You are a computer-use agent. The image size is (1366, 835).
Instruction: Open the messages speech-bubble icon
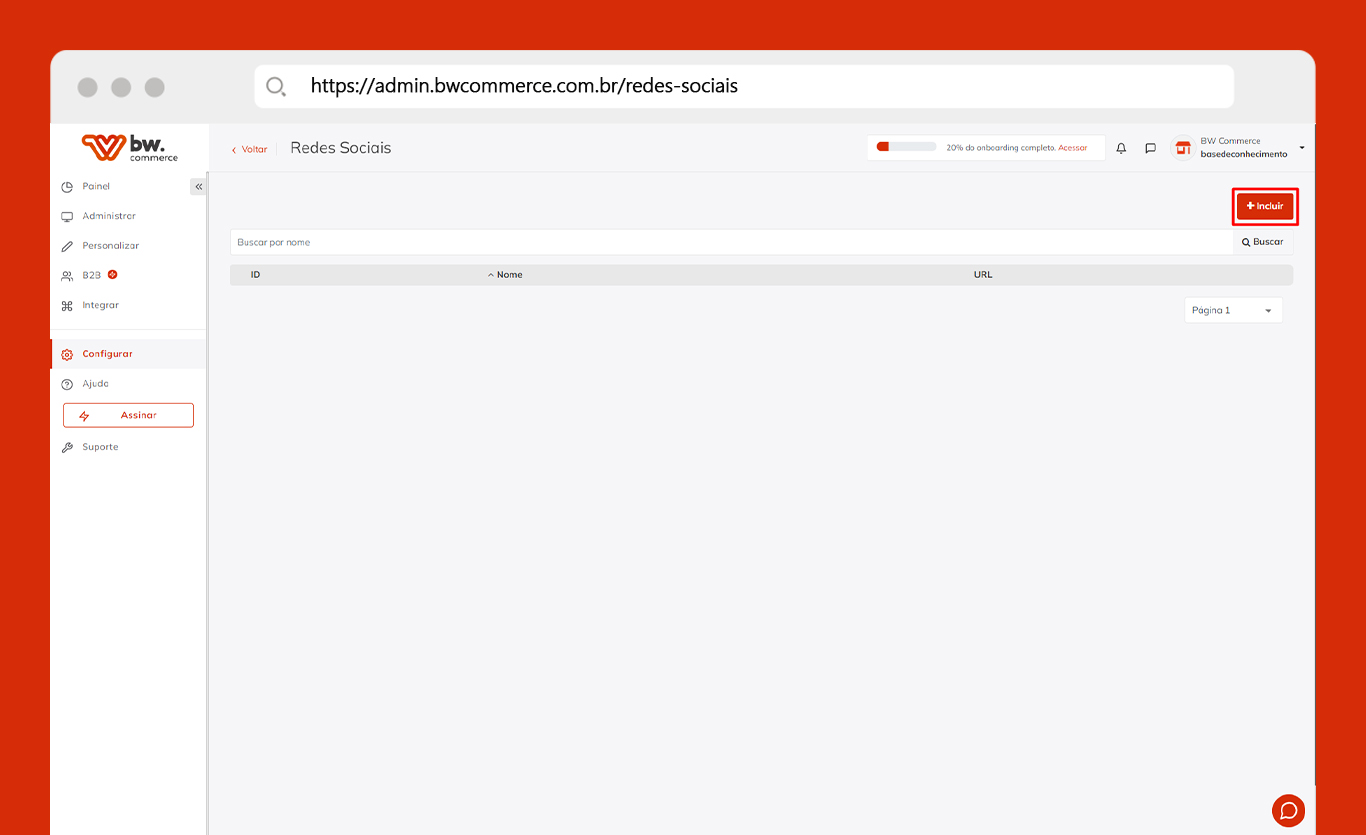(1150, 148)
